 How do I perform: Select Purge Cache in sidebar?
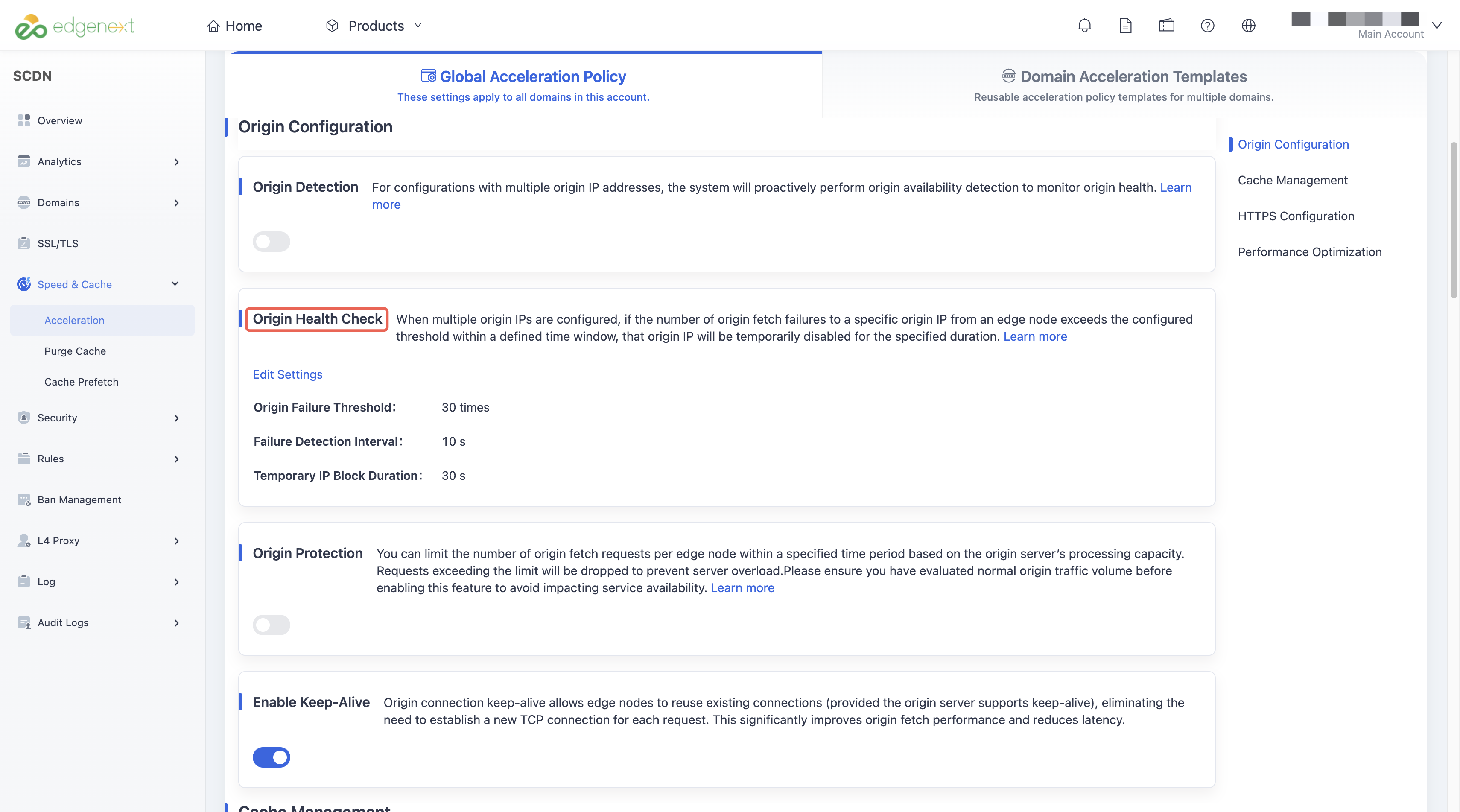(x=75, y=351)
